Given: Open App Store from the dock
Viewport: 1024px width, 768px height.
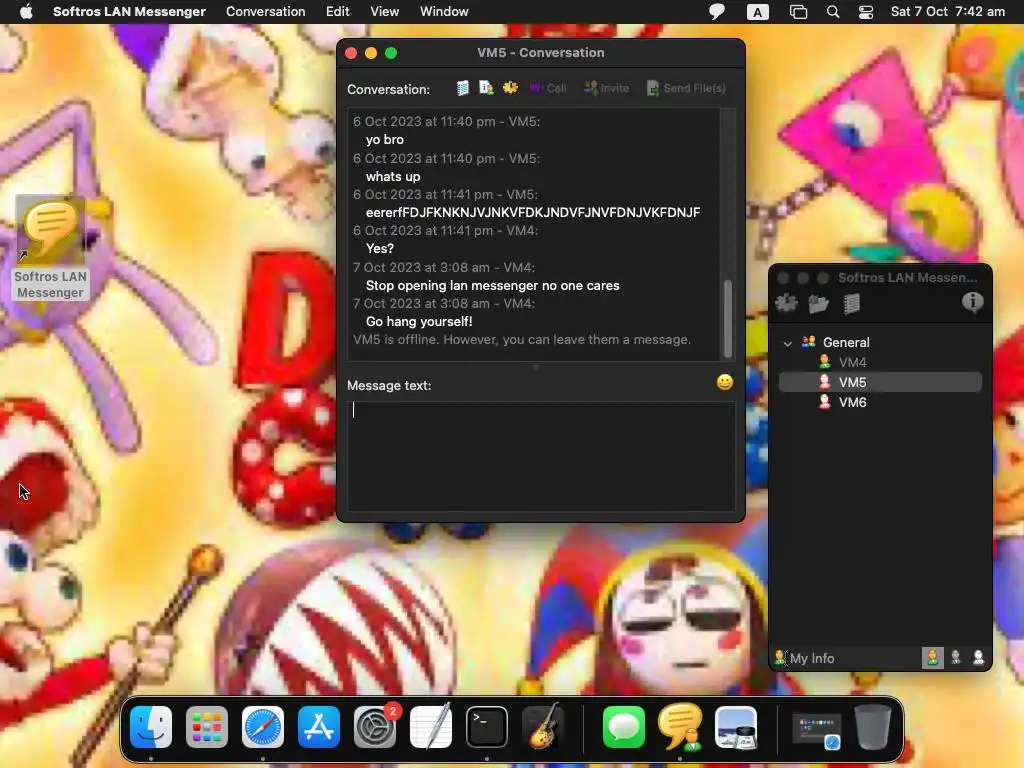Looking at the screenshot, I should pyautogui.click(x=319, y=727).
